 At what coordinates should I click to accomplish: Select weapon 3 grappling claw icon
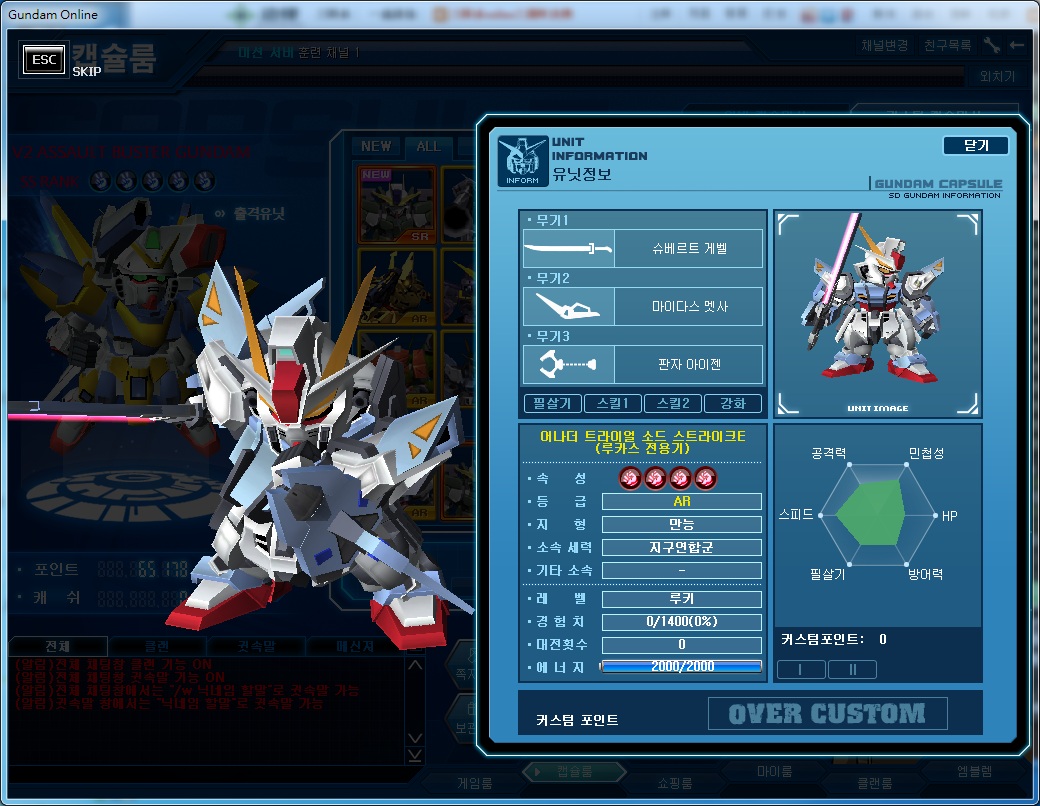pos(568,364)
